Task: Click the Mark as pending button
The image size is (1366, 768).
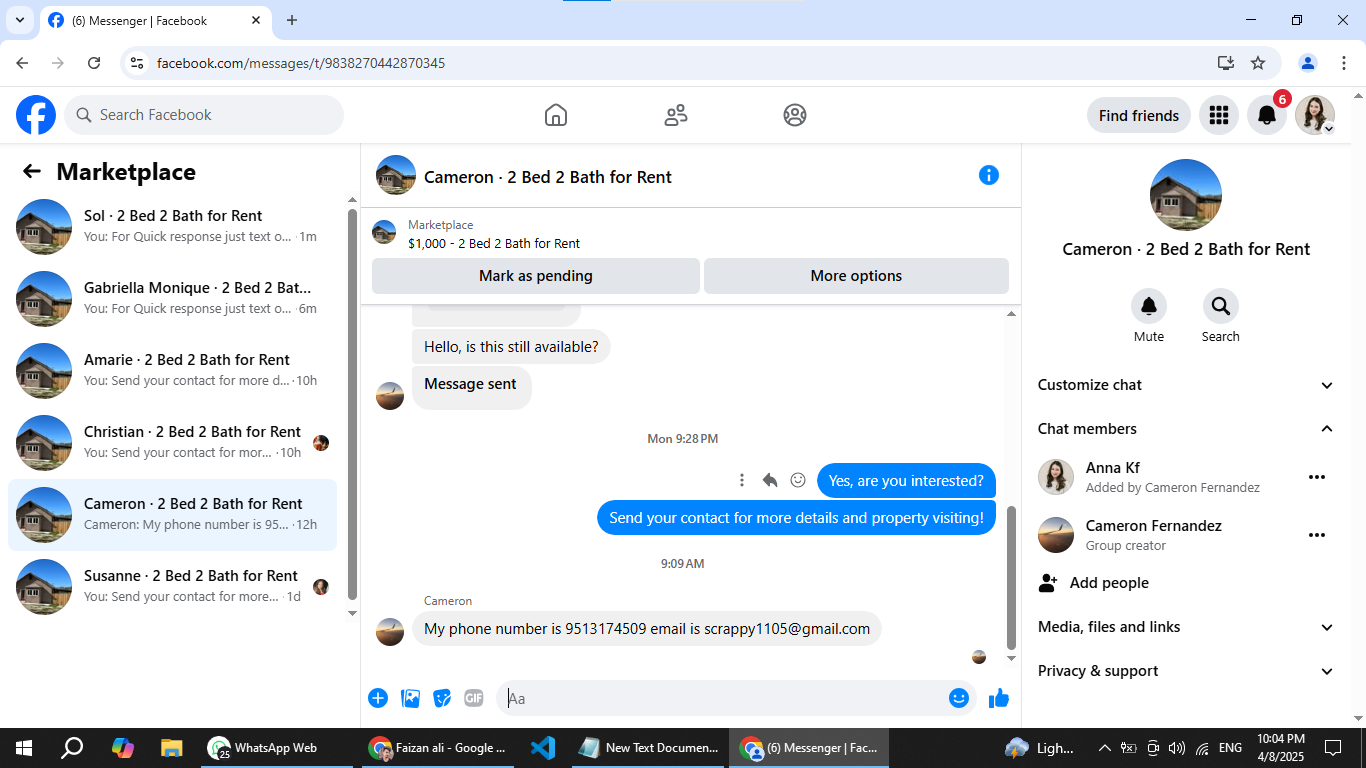Action: click(536, 276)
